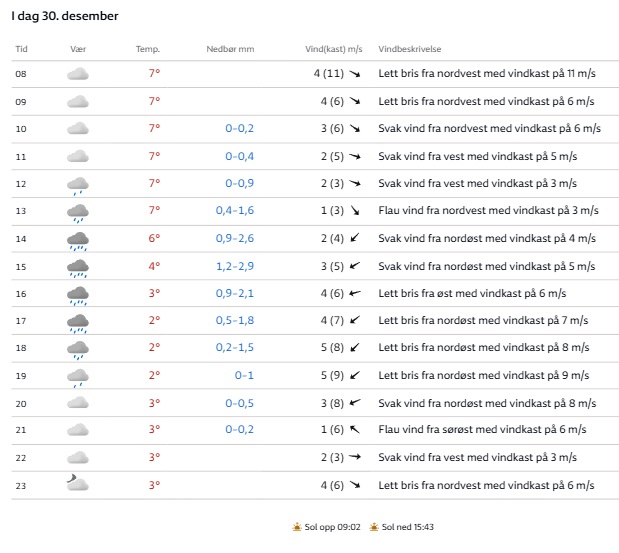Image resolution: width=619 pixels, height=553 pixels.
Task: Click the rain icon at 18
Action: 78,348
